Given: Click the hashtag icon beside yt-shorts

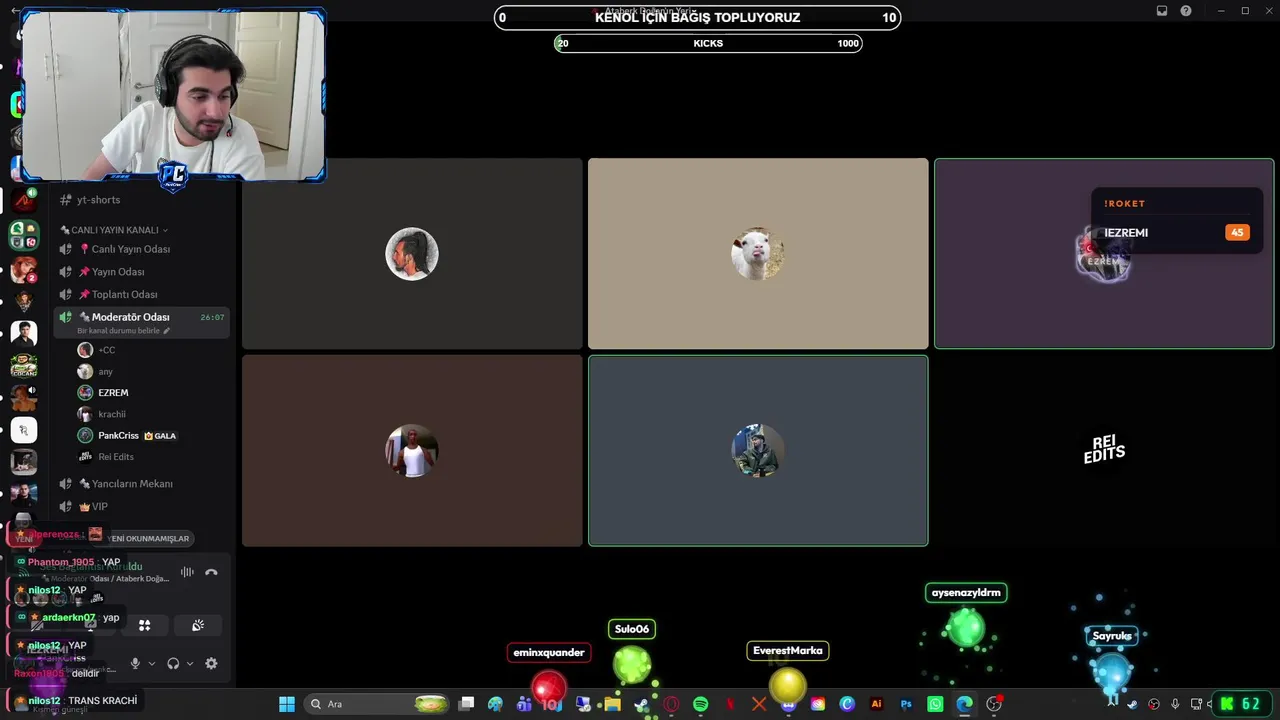Looking at the screenshot, I should click(66, 200).
